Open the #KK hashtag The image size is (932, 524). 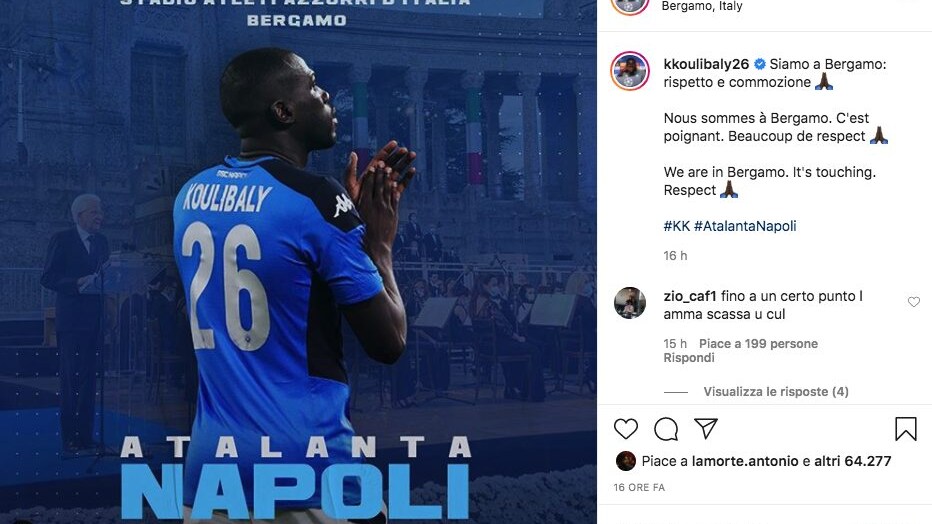tap(676, 226)
